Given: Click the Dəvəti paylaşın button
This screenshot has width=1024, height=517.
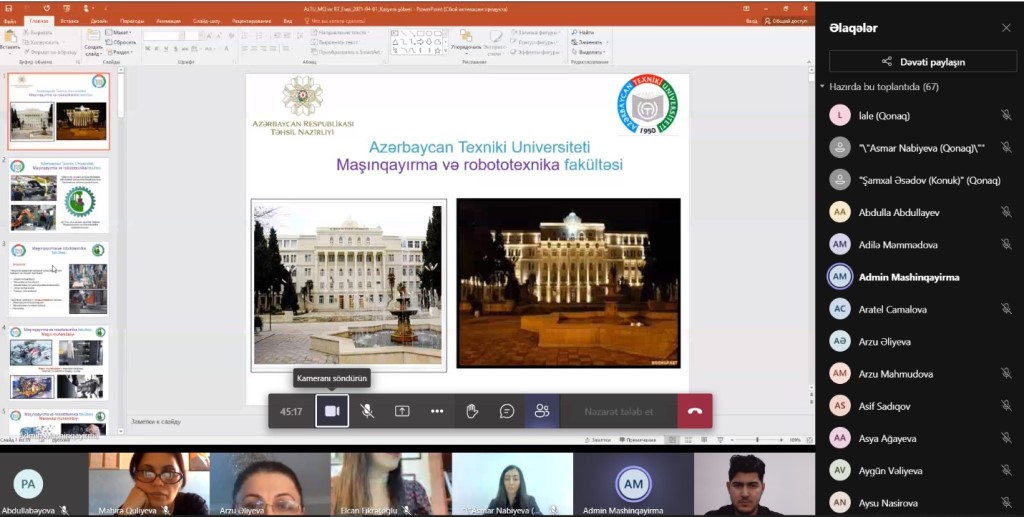Looking at the screenshot, I should [x=923, y=61].
